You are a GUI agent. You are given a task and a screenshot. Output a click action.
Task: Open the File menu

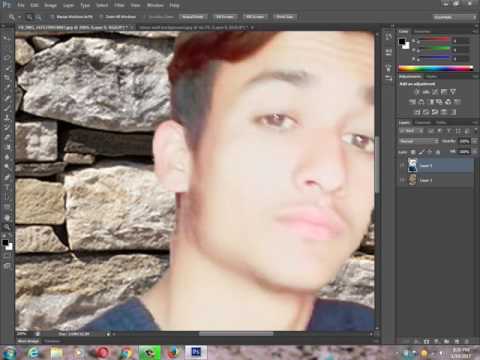pos(21,5)
